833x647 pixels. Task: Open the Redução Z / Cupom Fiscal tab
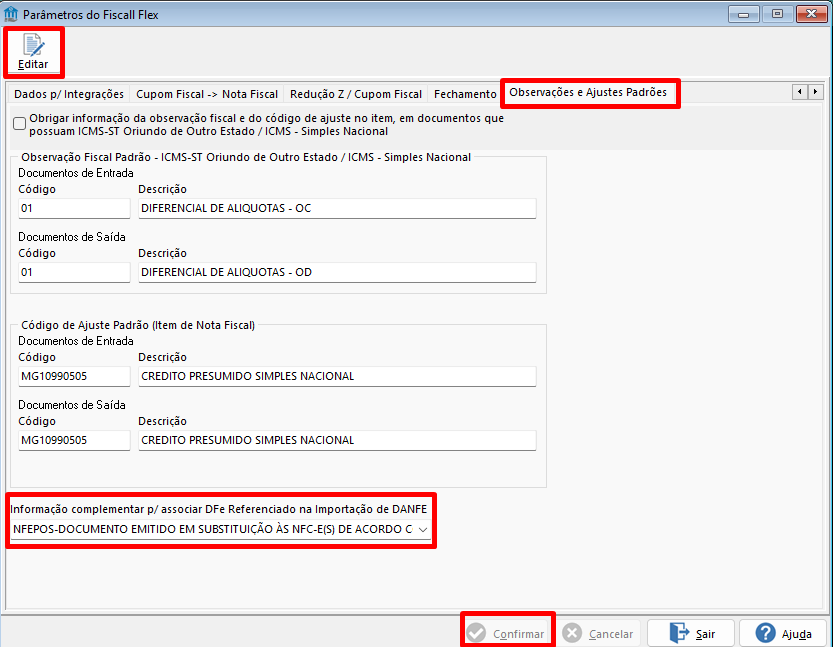pyautogui.click(x=355, y=94)
